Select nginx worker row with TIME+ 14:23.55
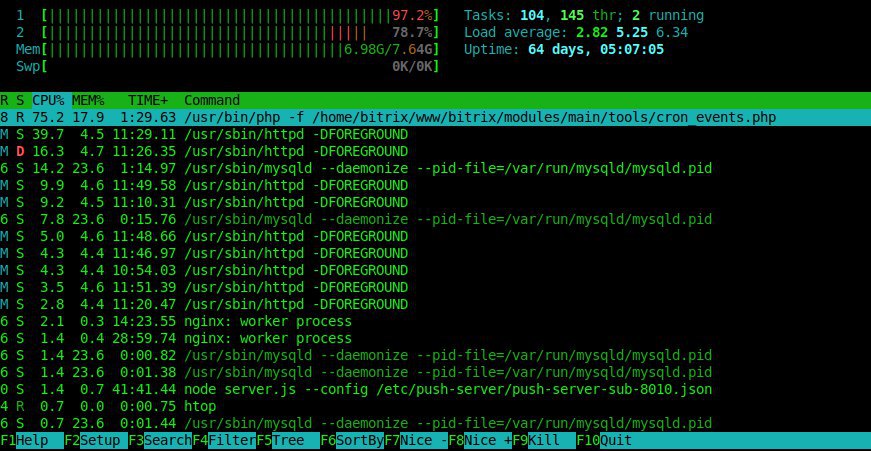 436,321
